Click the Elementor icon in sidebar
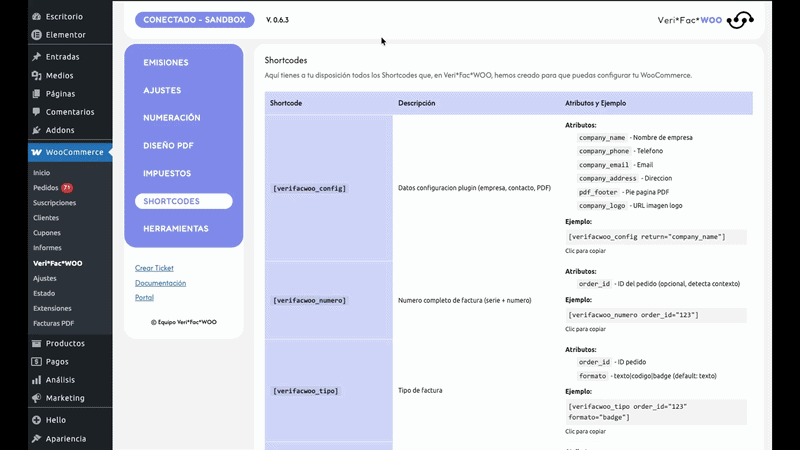This screenshot has height=450, width=800. pyautogui.click(x=36, y=35)
